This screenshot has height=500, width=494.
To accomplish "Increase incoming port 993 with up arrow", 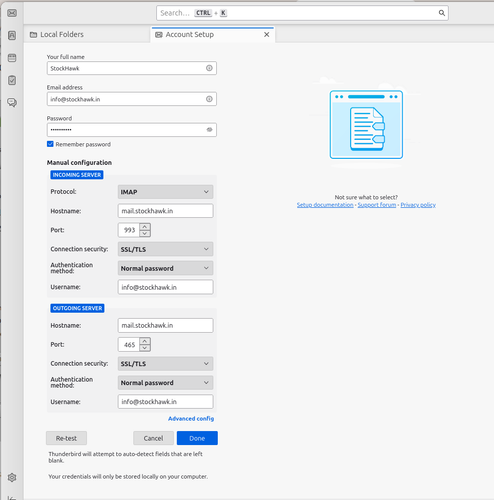I will click(x=145, y=227).
